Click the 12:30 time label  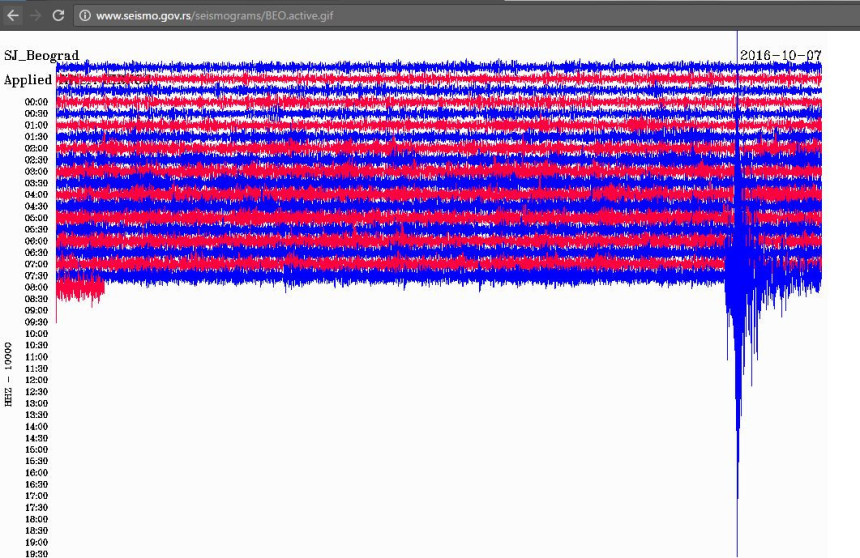pos(36,392)
